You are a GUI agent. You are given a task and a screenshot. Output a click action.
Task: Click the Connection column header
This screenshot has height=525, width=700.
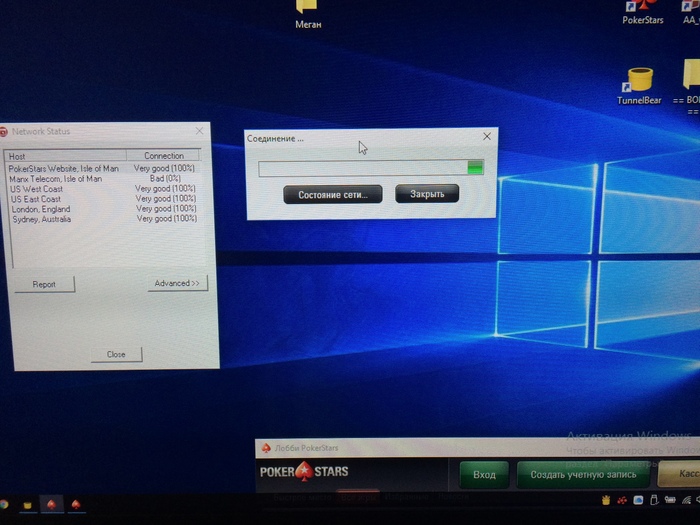(x=163, y=156)
